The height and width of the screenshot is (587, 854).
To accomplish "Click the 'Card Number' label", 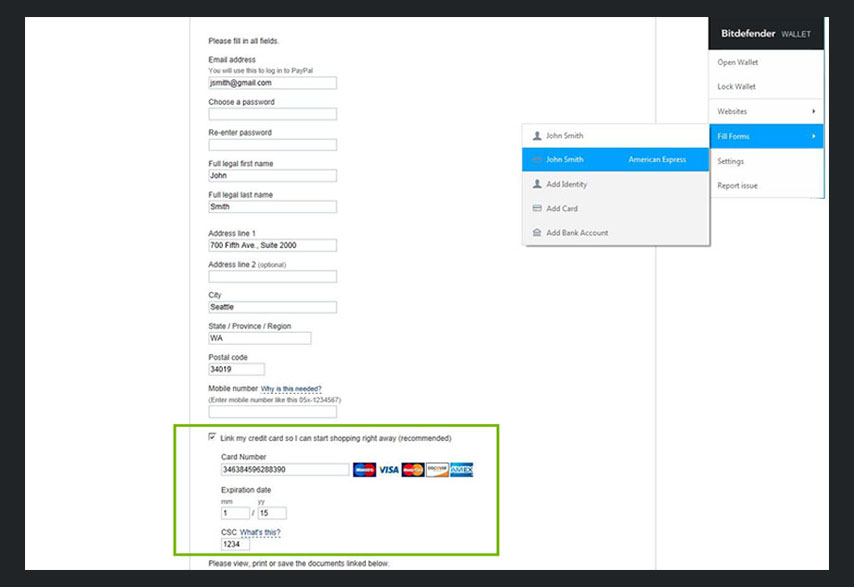I will click(x=243, y=457).
